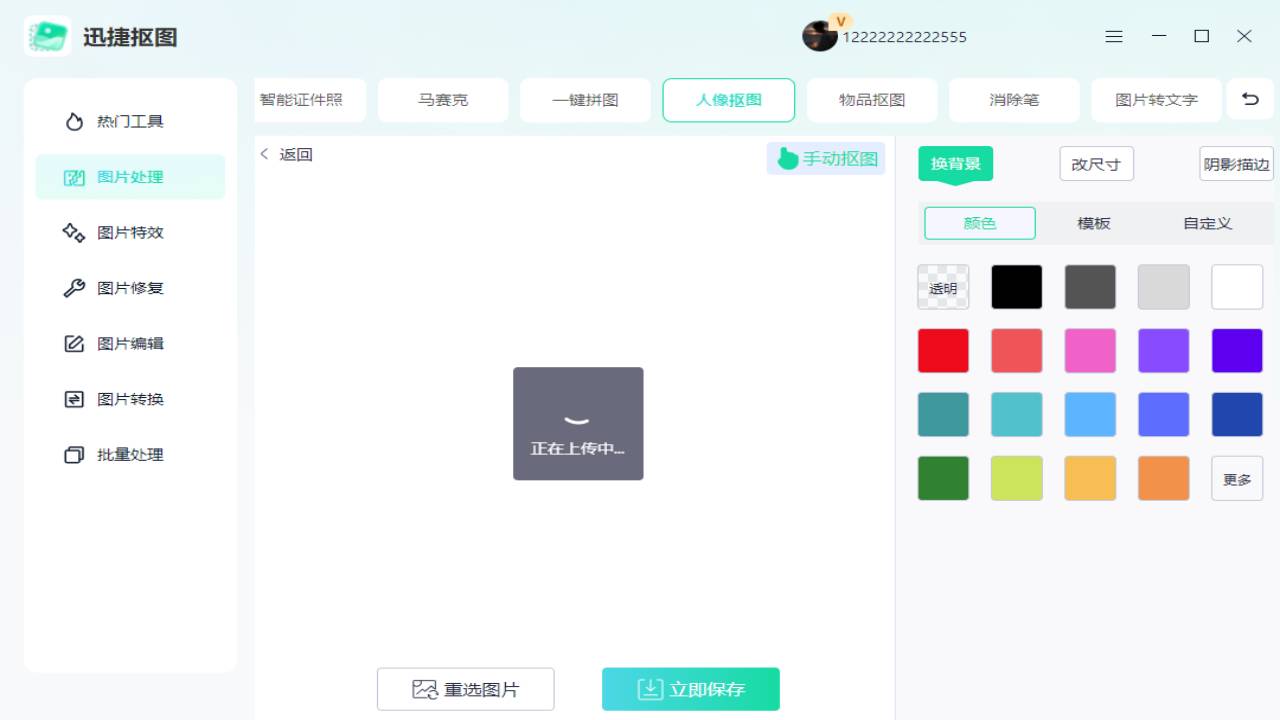This screenshot has width=1280, height=720.
Task: Click the user avatar for account 12222222222555
Action: pos(819,36)
